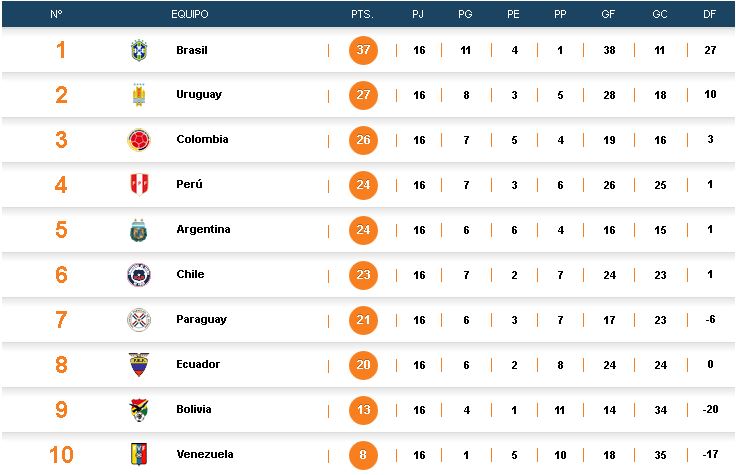This screenshot has width=736, height=475.
Task: Click the Argentina team name
Action: point(203,230)
